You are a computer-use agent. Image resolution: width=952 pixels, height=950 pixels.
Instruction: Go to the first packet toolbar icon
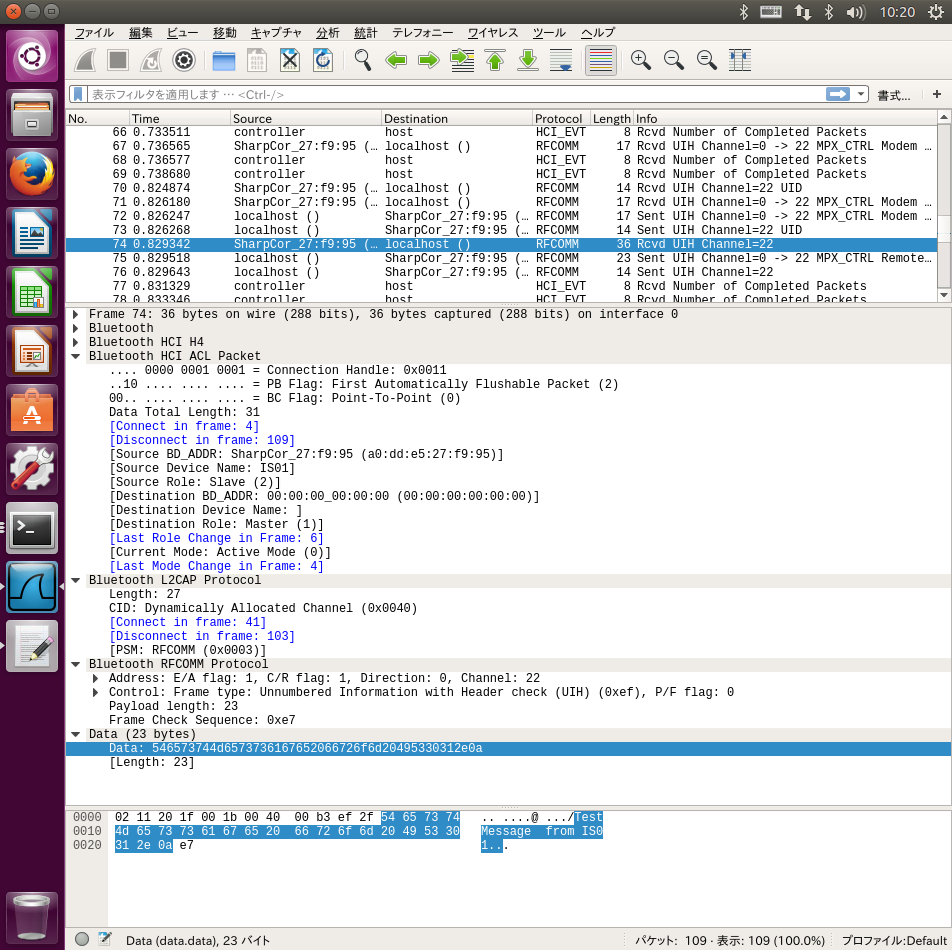coord(495,60)
